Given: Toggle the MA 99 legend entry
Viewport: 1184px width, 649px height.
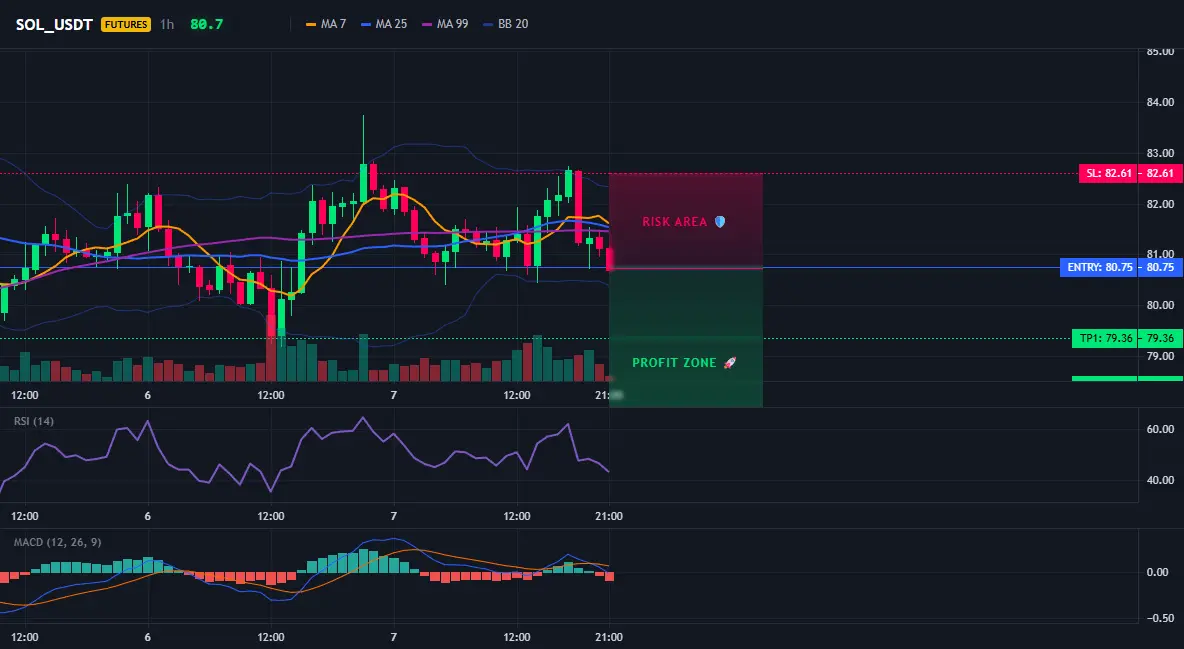Looking at the screenshot, I should 446,24.
